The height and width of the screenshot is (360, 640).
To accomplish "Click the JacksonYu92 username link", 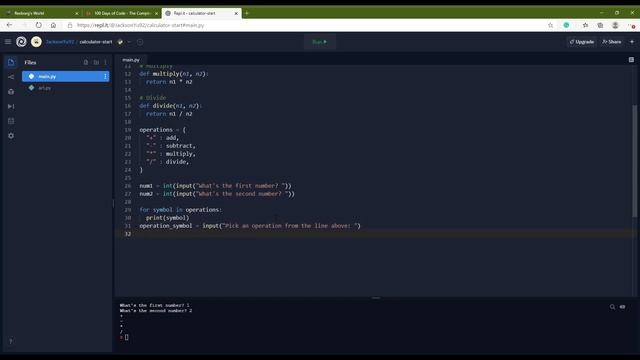I will [60, 42].
